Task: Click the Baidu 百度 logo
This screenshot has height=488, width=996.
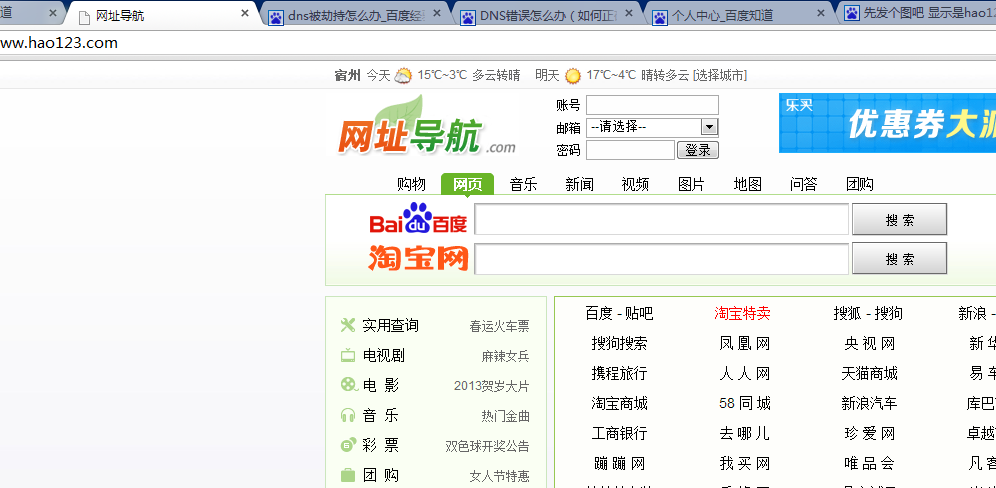Action: (418, 219)
